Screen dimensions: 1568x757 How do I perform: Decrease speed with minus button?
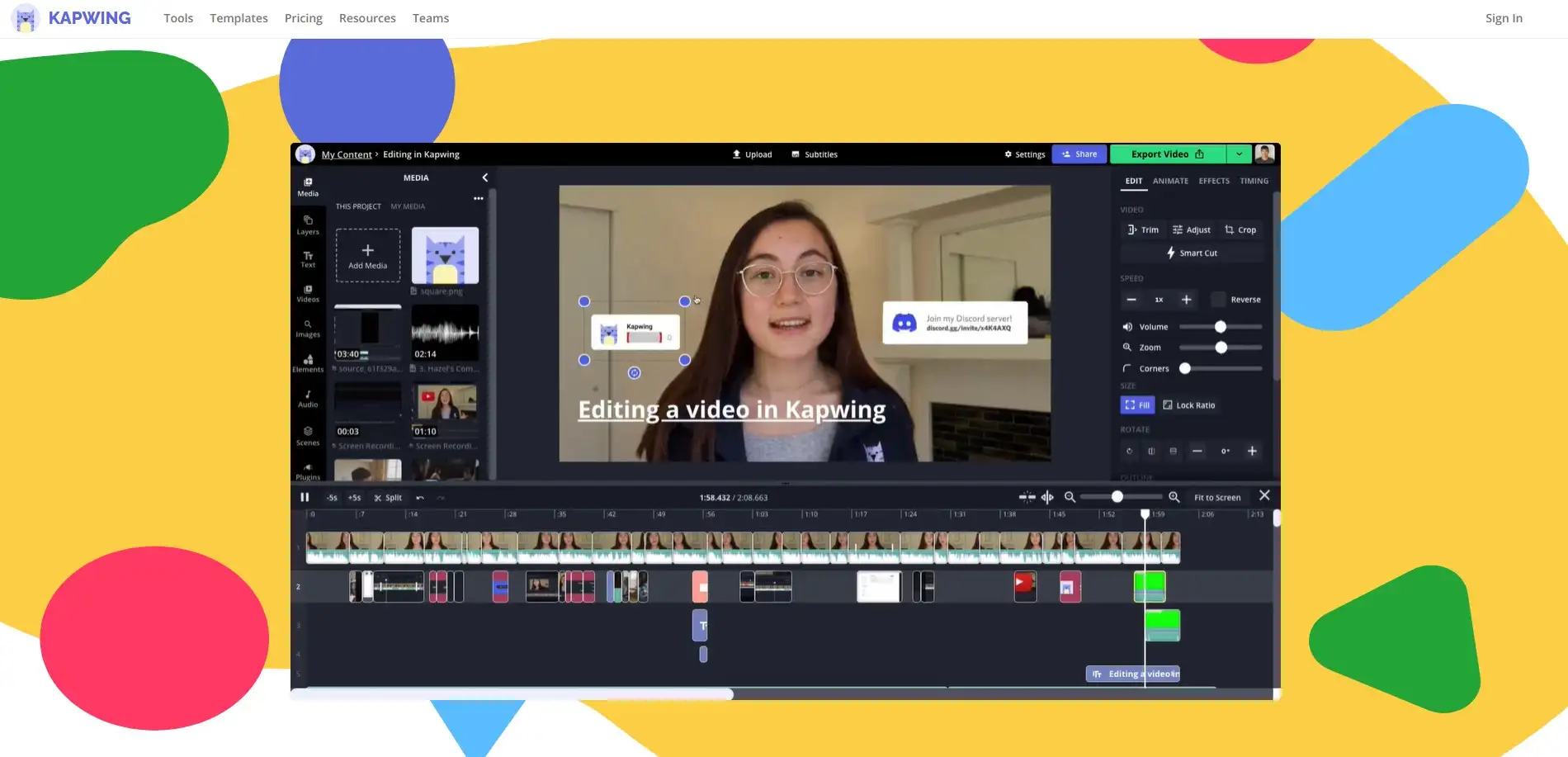pos(1131,300)
